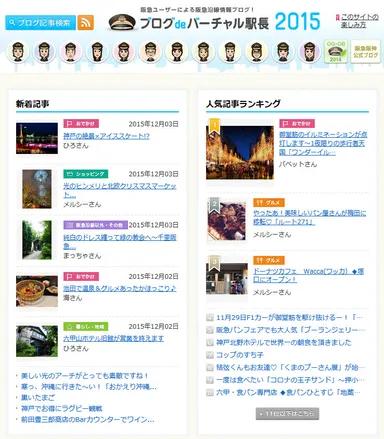This screenshot has width=384, height=439.
Task: Select the avatar wearing glasses on peach background
Action: 150,52
